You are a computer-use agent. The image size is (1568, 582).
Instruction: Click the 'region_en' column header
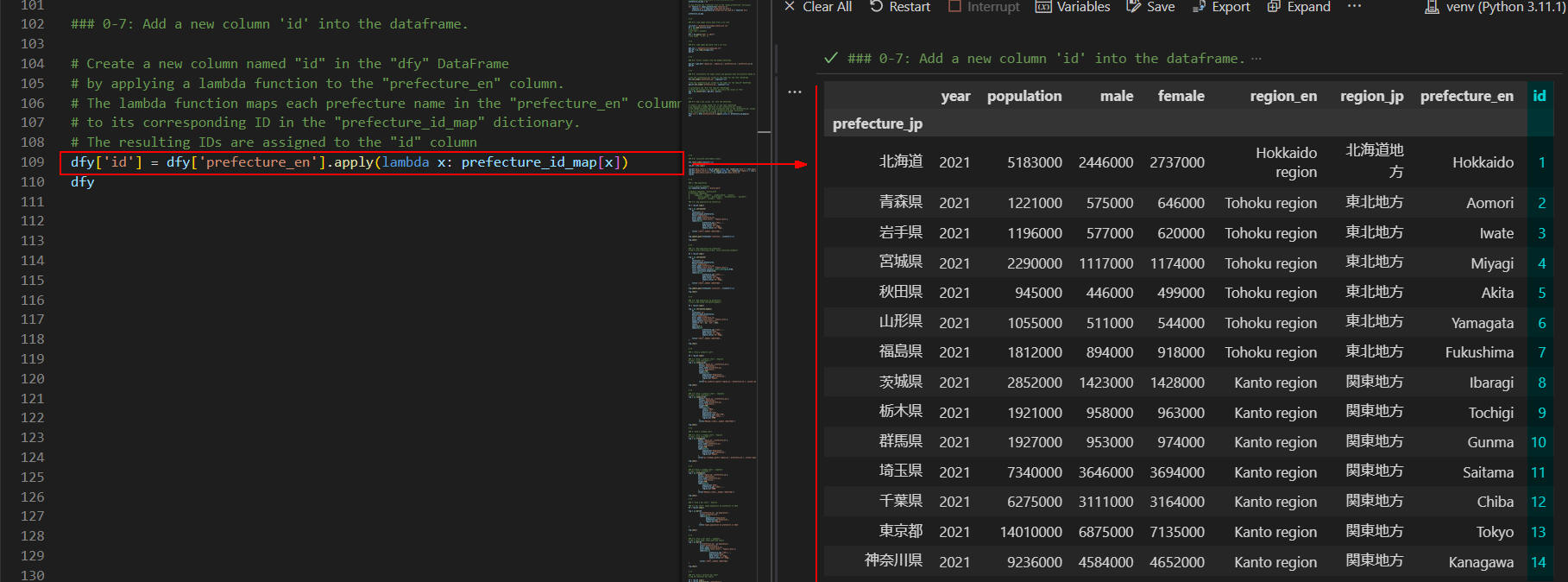[x=1283, y=96]
